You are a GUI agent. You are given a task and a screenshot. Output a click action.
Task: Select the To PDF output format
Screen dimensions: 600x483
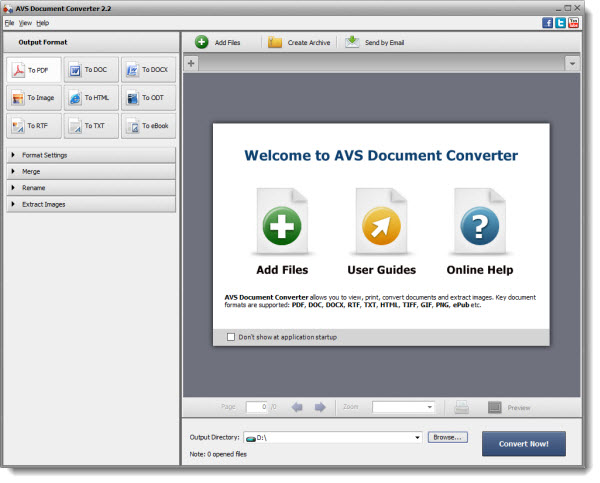pos(34,70)
